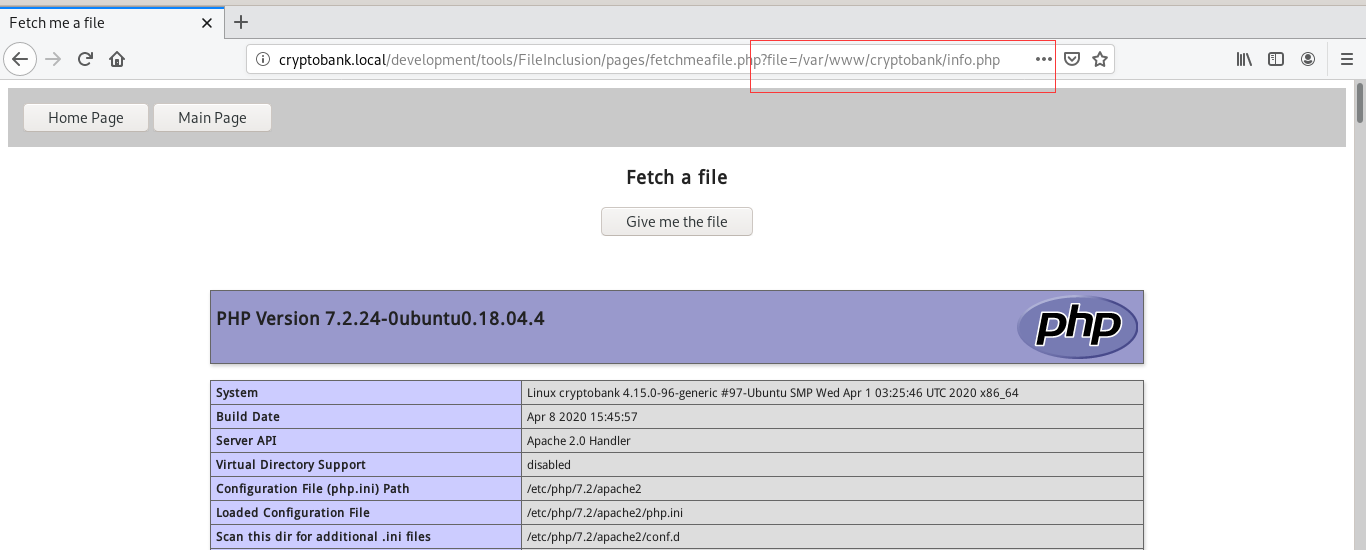Click the URL address bar field
1366x550 pixels.
tap(640, 60)
